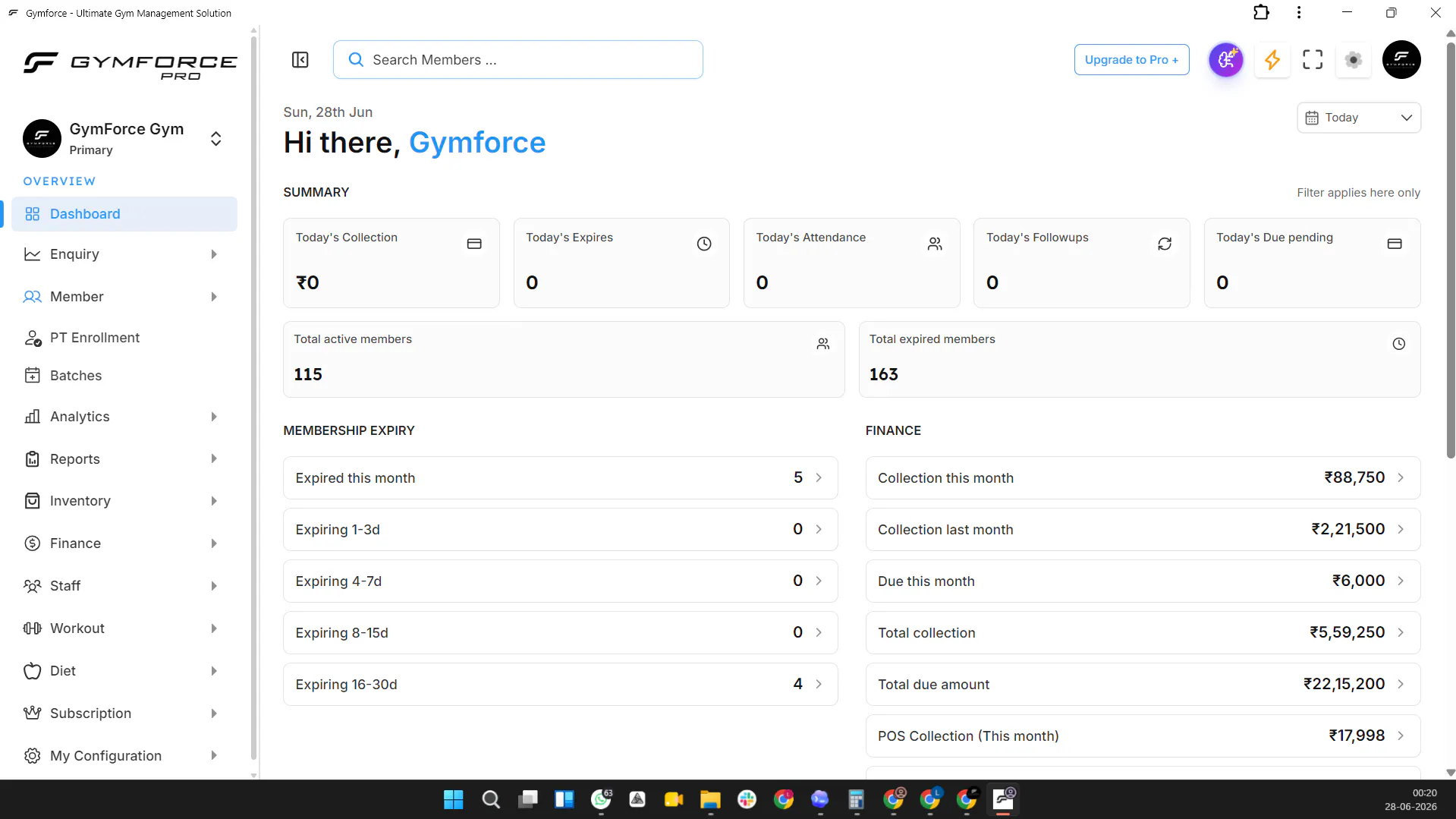Click the My Configuration gear icon
The width and height of the screenshot is (1456, 819).
tap(32, 756)
